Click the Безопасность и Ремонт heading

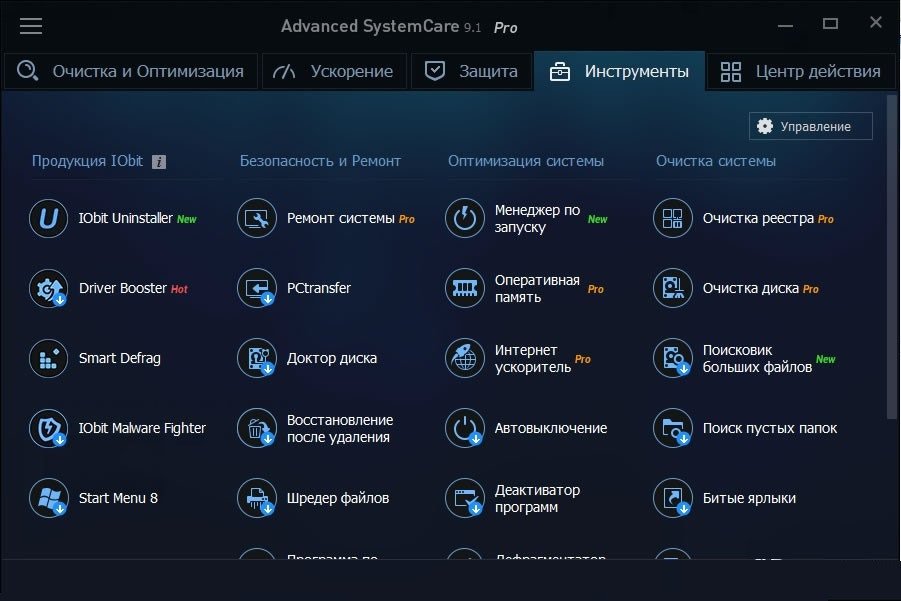320,161
